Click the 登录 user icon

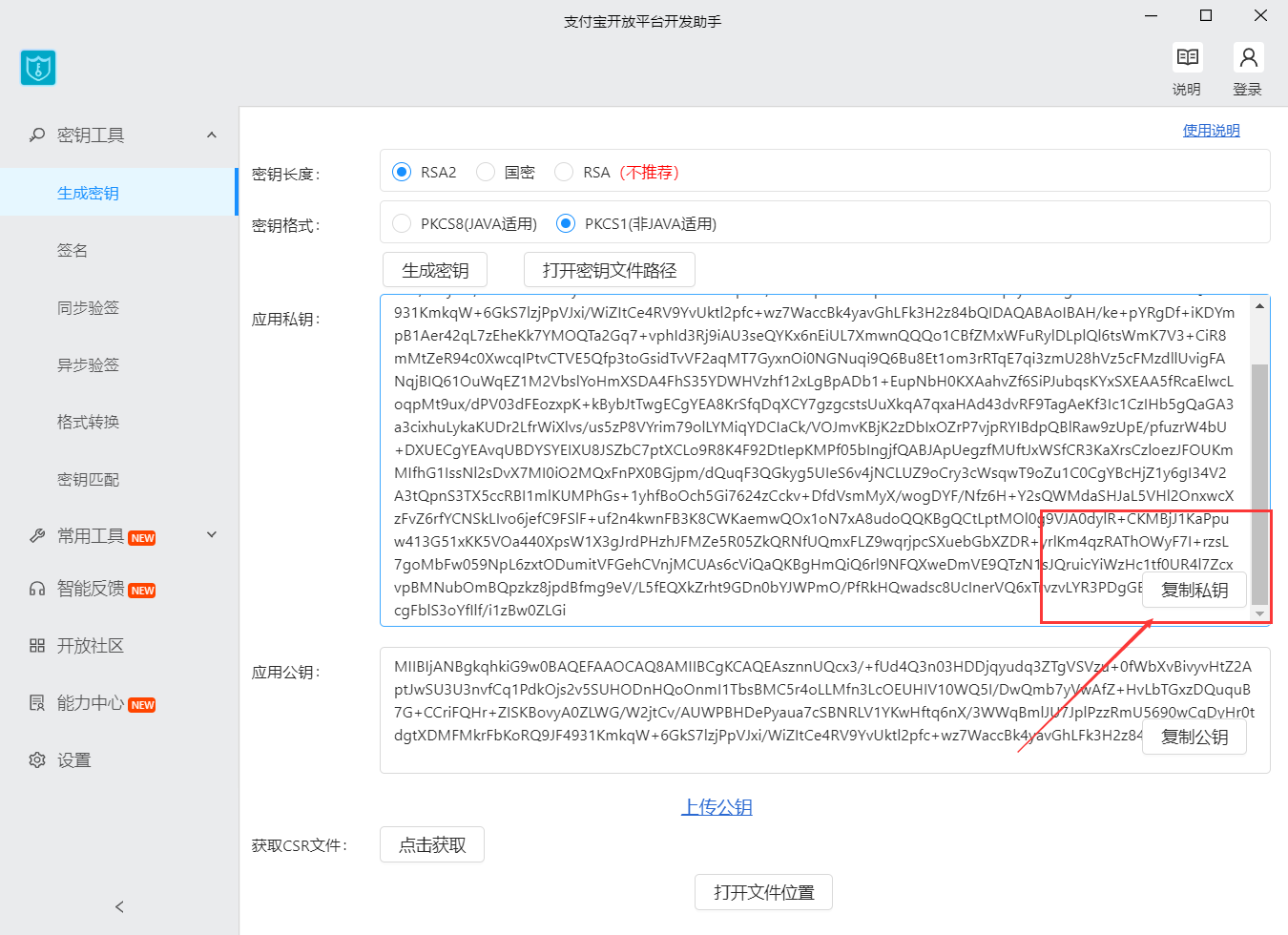1248,57
